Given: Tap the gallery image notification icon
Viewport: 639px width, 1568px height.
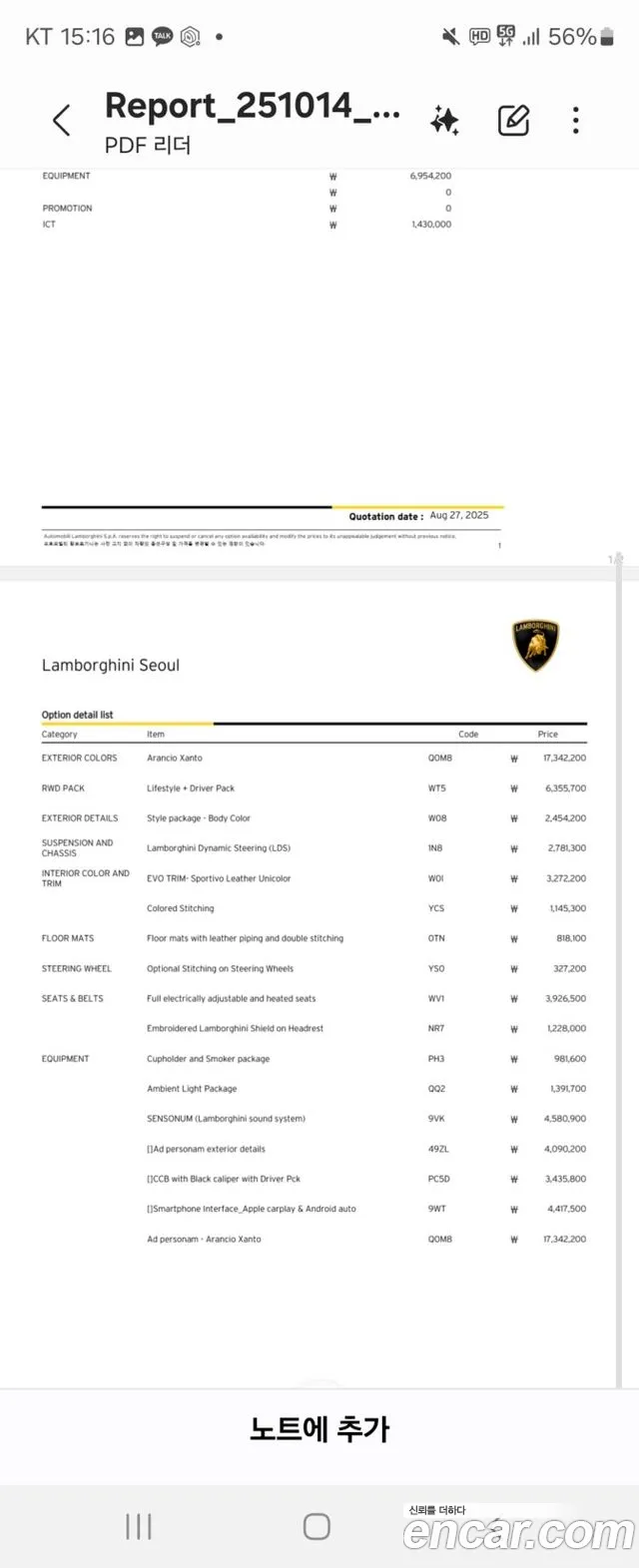Looking at the screenshot, I should pos(134,37).
